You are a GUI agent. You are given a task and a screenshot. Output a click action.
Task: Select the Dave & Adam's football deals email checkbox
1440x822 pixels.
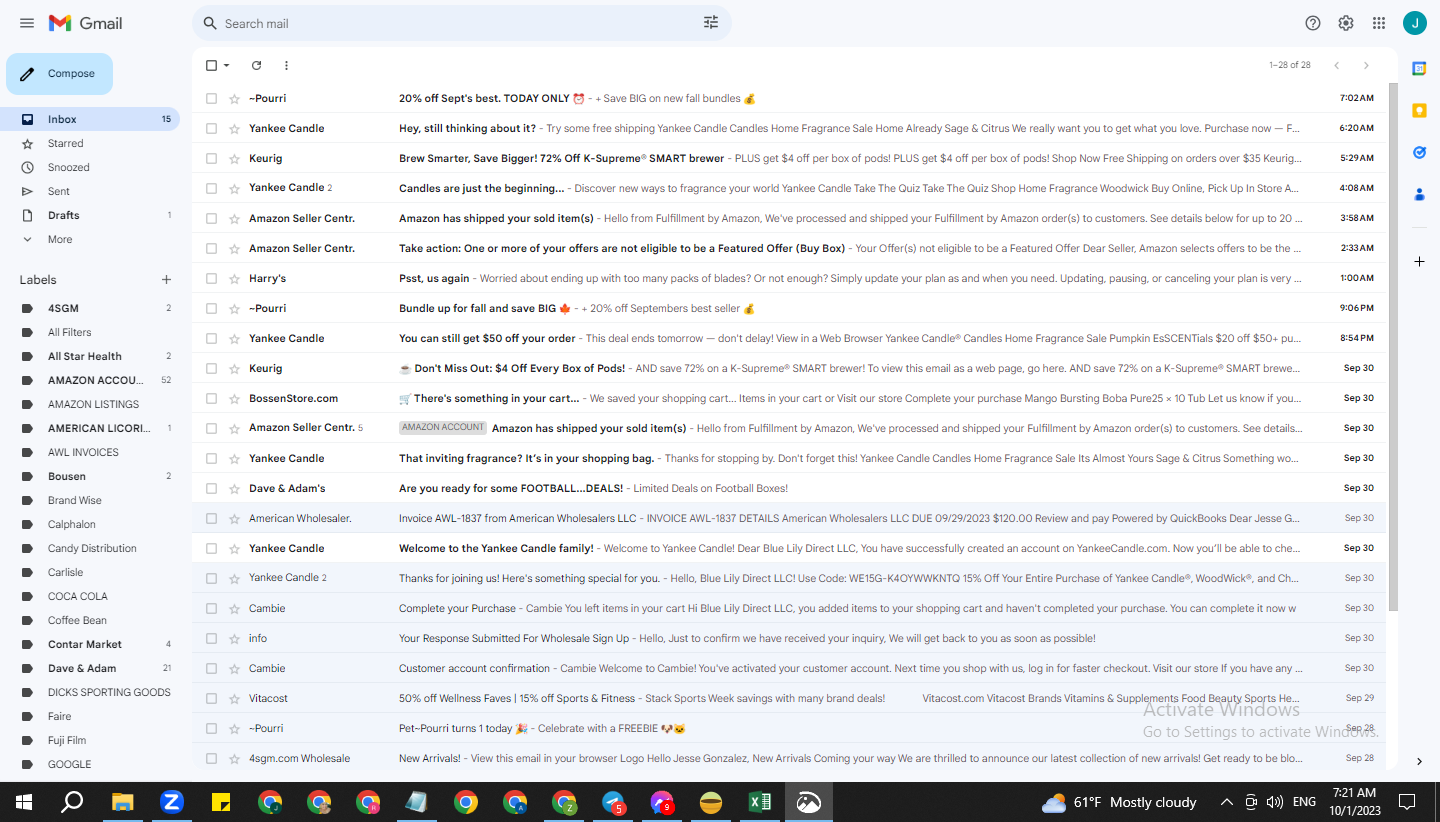(211, 488)
